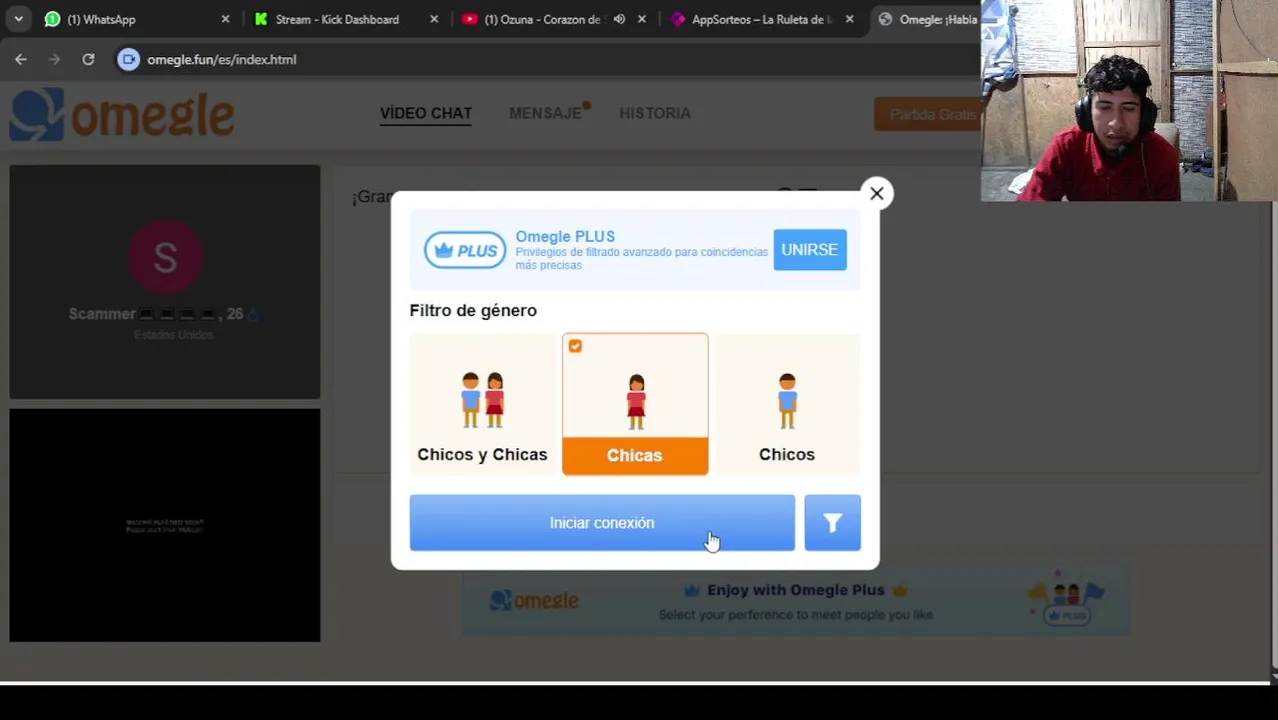Switch to AppSorteos browser tab
This screenshot has width=1278, height=720.
coord(762,19)
